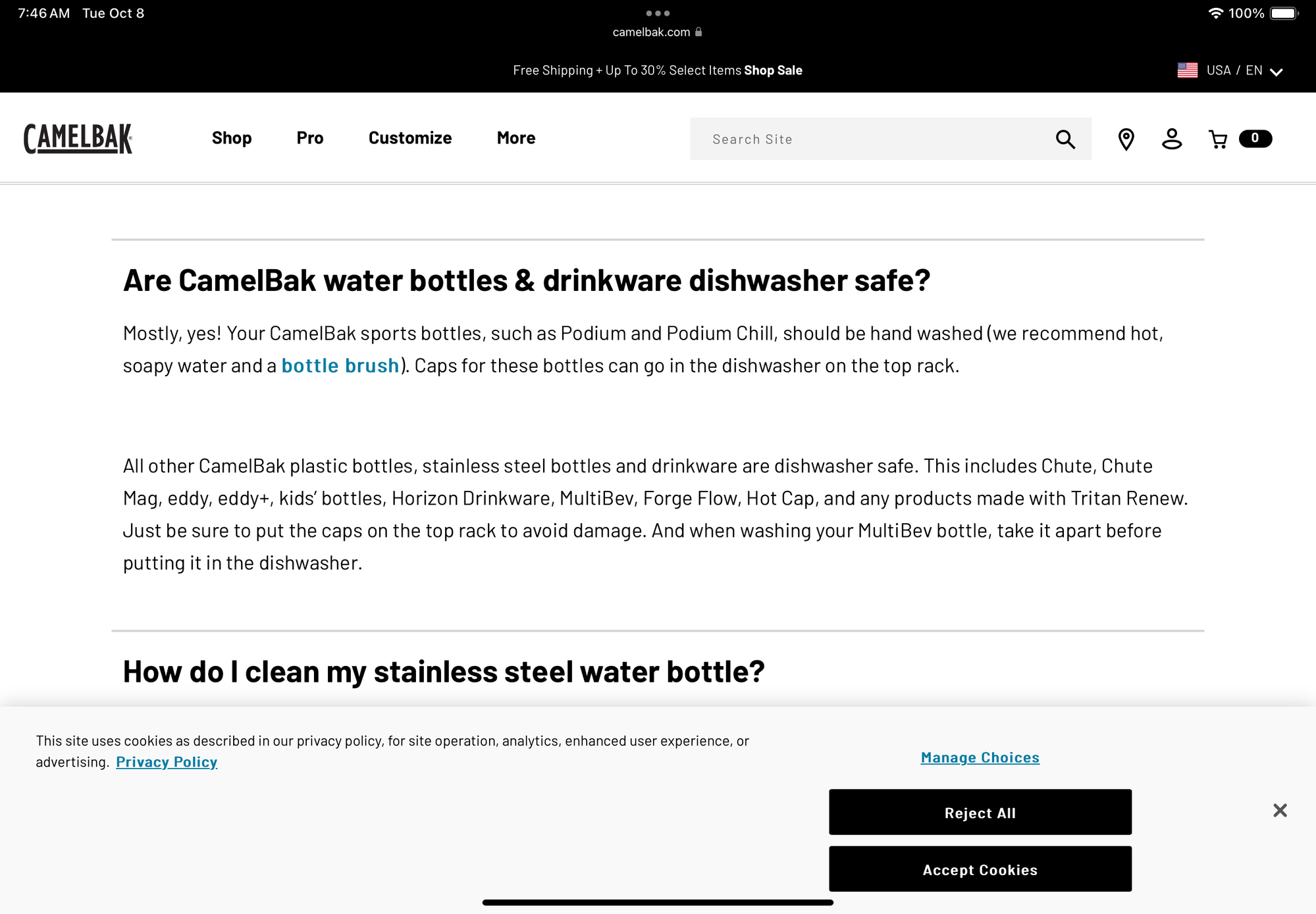Click the cart item count badge
The image size is (1316, 914).
pos(1255,138)
